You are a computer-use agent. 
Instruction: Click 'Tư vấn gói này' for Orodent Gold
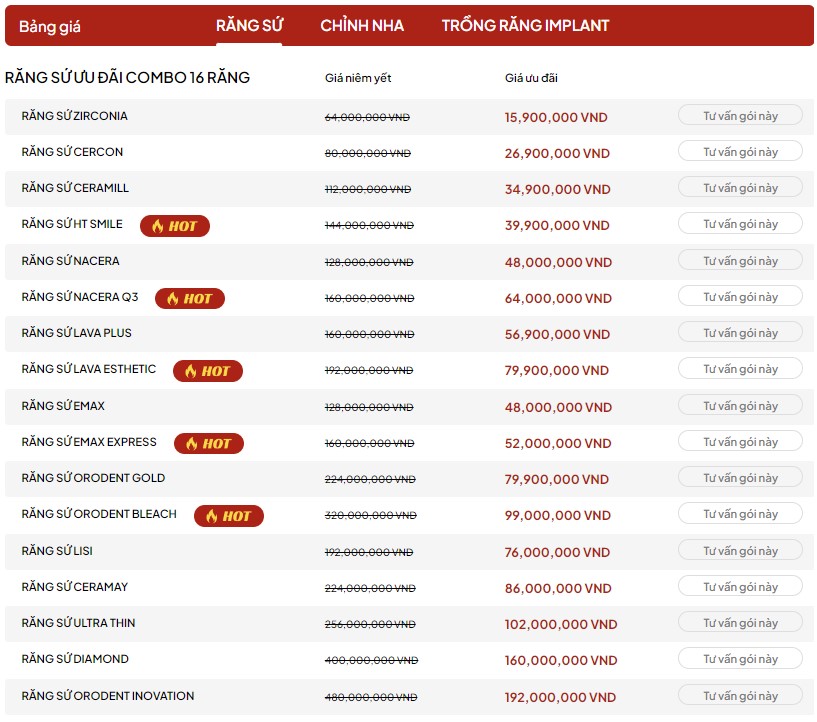(x=740, y=478)
